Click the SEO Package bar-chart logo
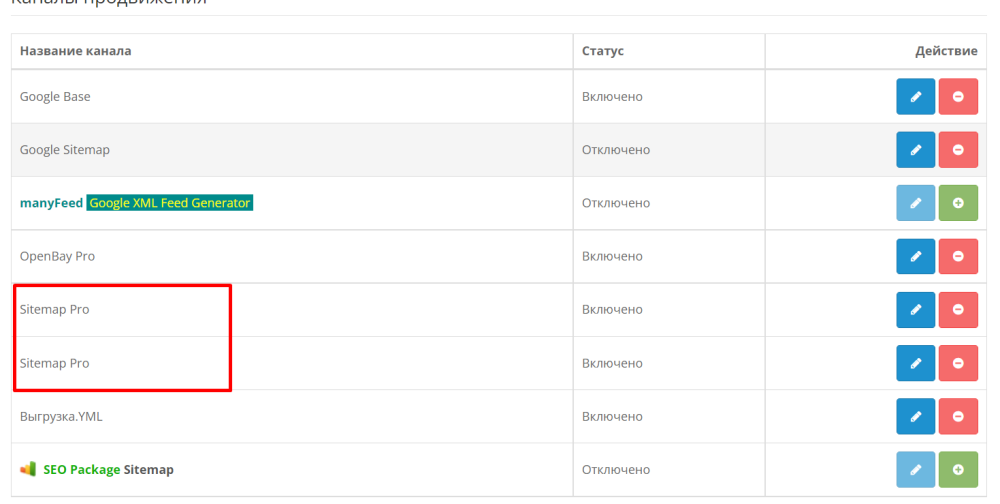This screenshot has width=1000, height=504. (28, 469)
